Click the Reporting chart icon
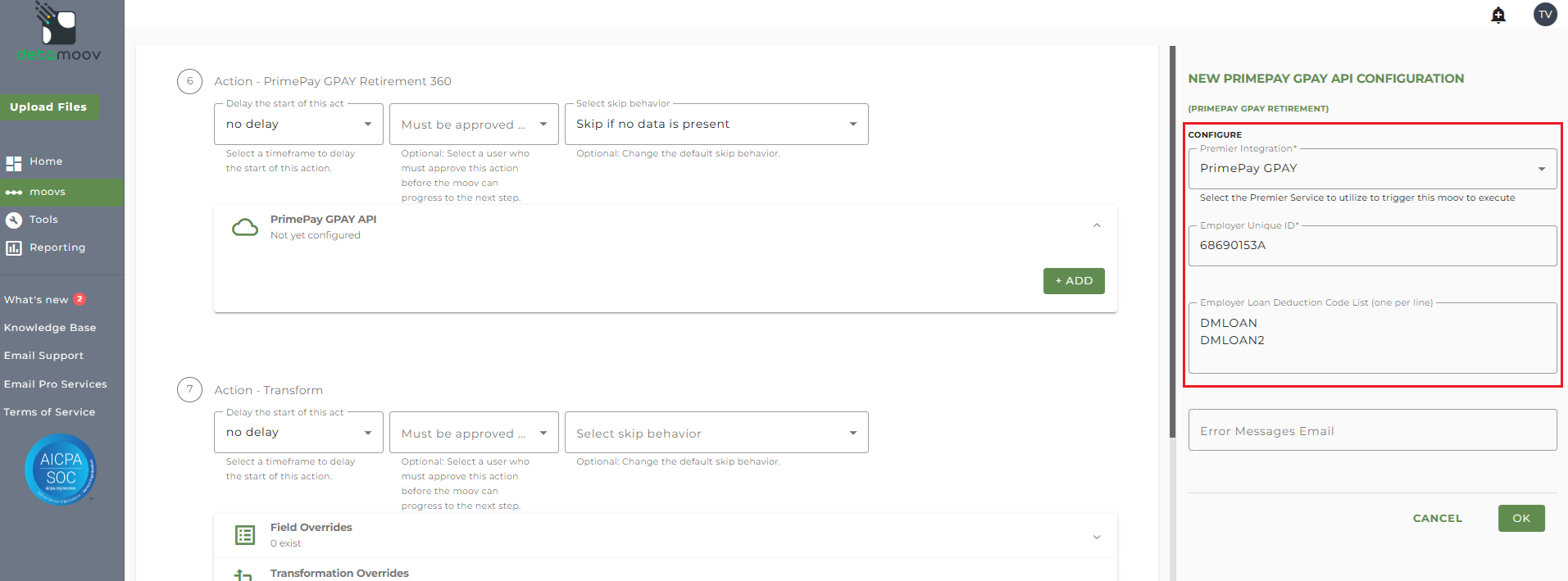This screenshot has width=1568, height=581. tap(14, 247)
